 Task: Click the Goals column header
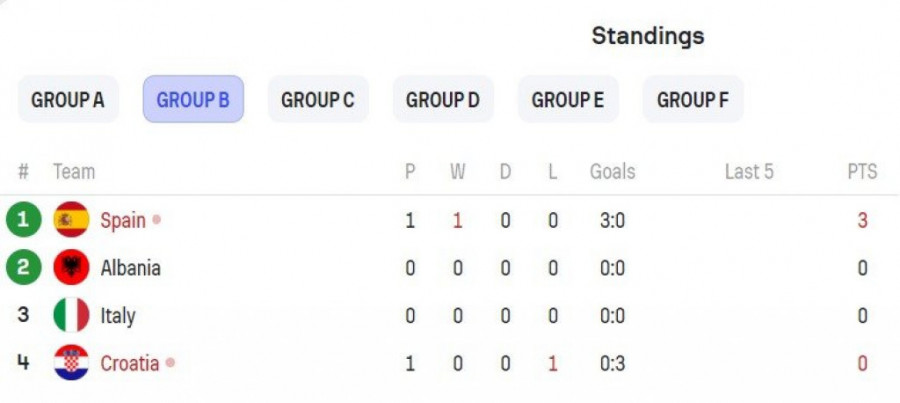coord(612,172)
